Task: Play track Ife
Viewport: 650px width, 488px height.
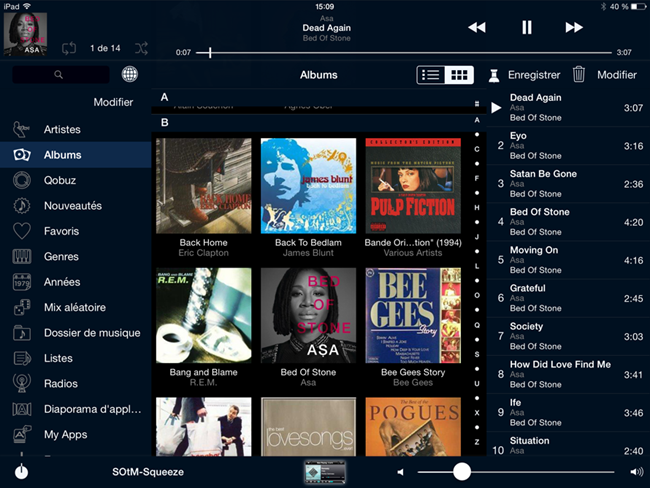Action: coord(568,413)
